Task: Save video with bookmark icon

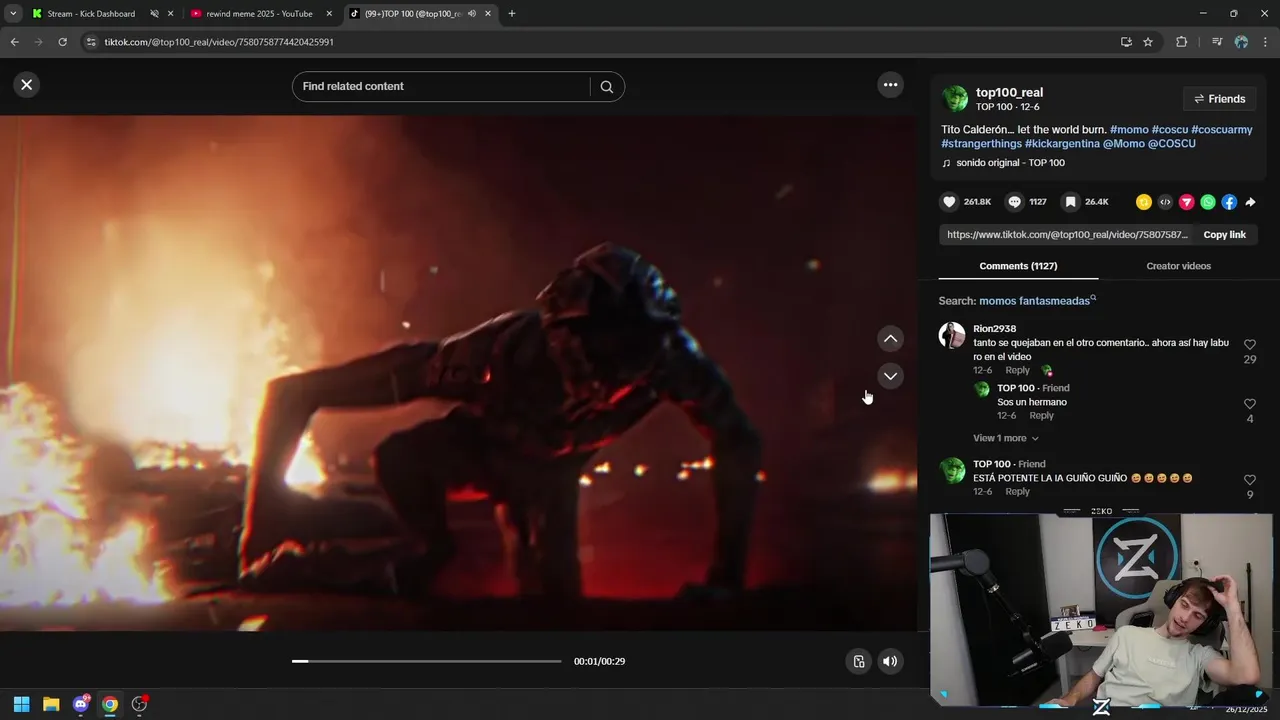Action: coord(1070,202)
